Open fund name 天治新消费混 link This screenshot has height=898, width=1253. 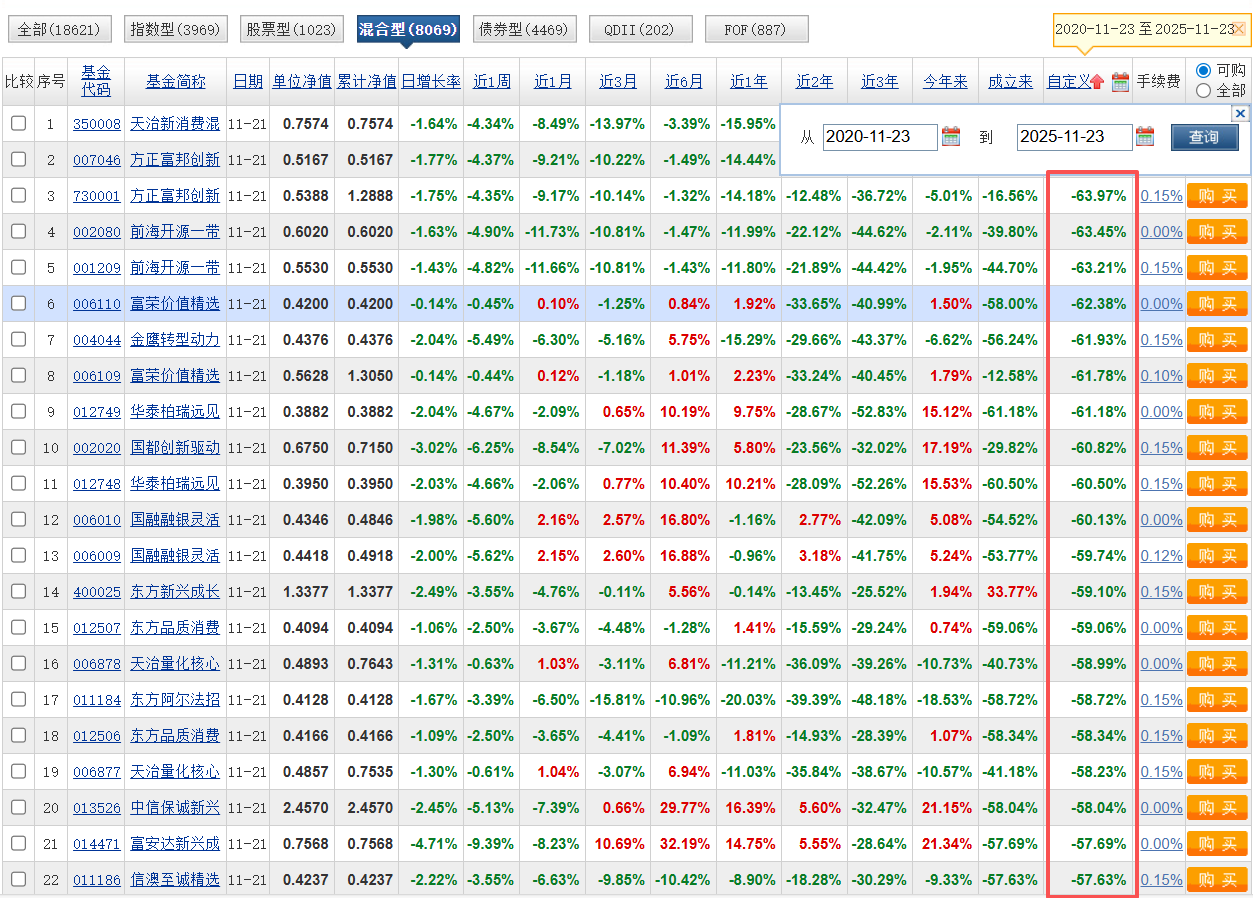pos(175,124)
